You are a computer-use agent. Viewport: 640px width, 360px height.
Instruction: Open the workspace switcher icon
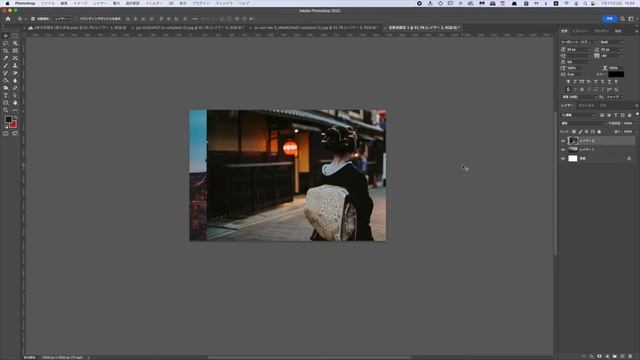point(631,19)
